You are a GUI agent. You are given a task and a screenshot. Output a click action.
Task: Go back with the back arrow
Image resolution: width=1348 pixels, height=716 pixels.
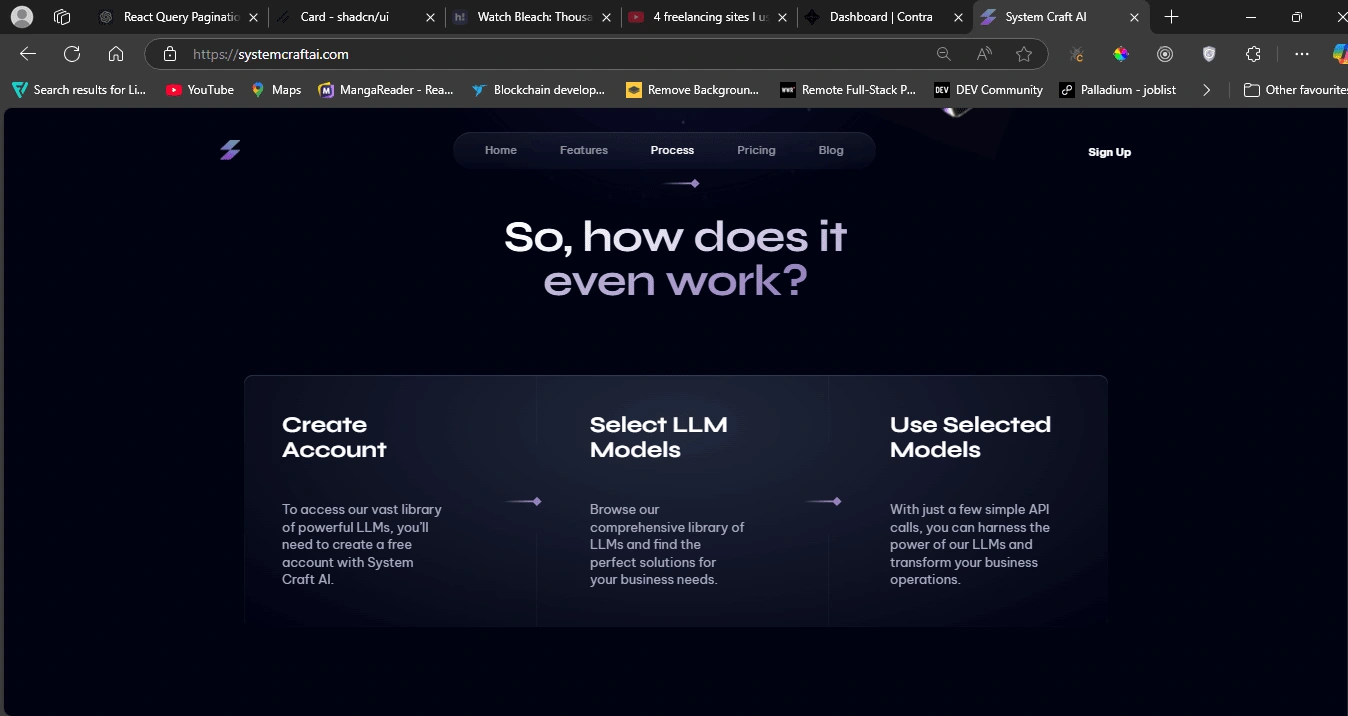click(28, 54)
